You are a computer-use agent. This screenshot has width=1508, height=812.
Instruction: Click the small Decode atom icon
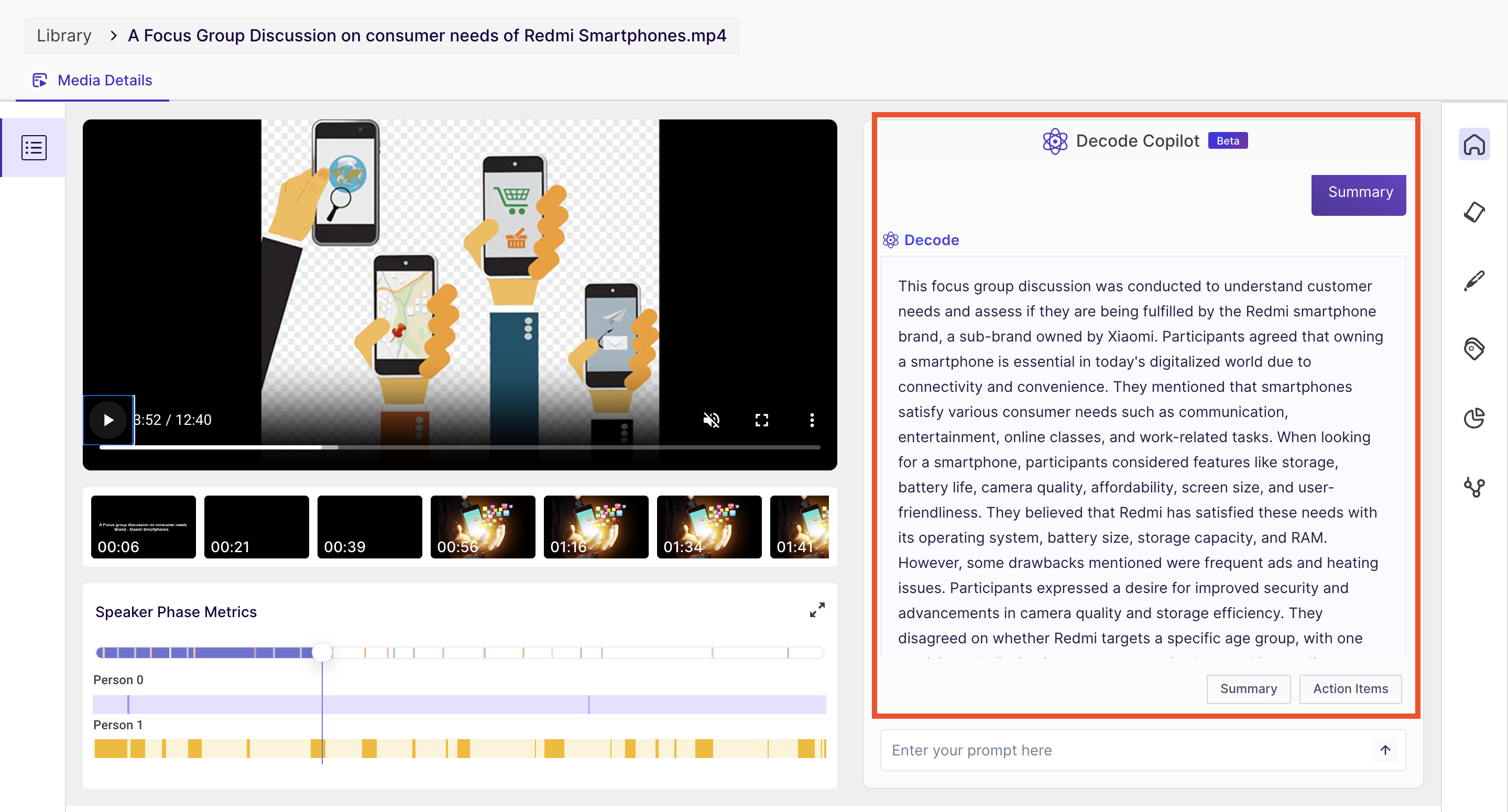point(890,240)
